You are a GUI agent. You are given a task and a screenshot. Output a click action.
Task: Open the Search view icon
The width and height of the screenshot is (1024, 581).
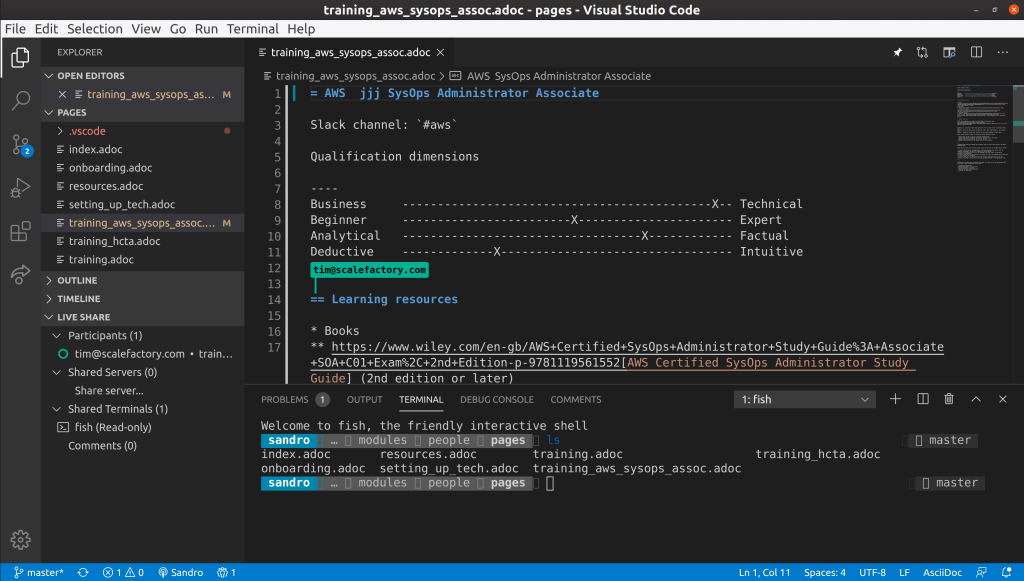(x=20, y=101)
